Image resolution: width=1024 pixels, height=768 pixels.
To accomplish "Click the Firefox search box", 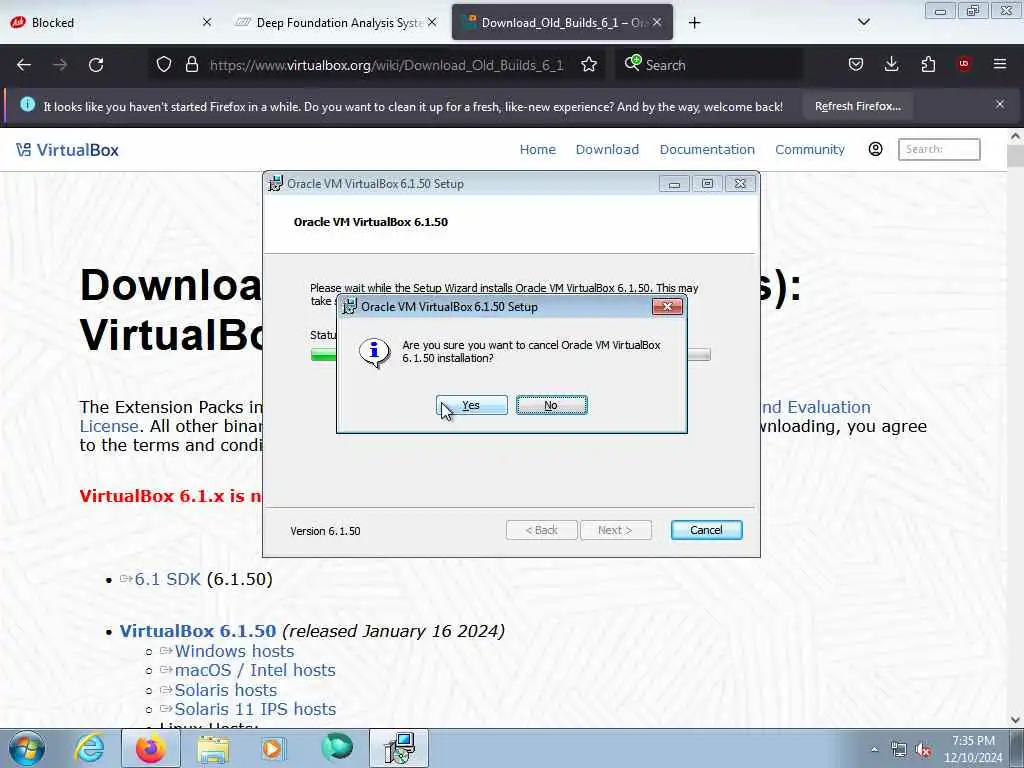I will (709, 65).
